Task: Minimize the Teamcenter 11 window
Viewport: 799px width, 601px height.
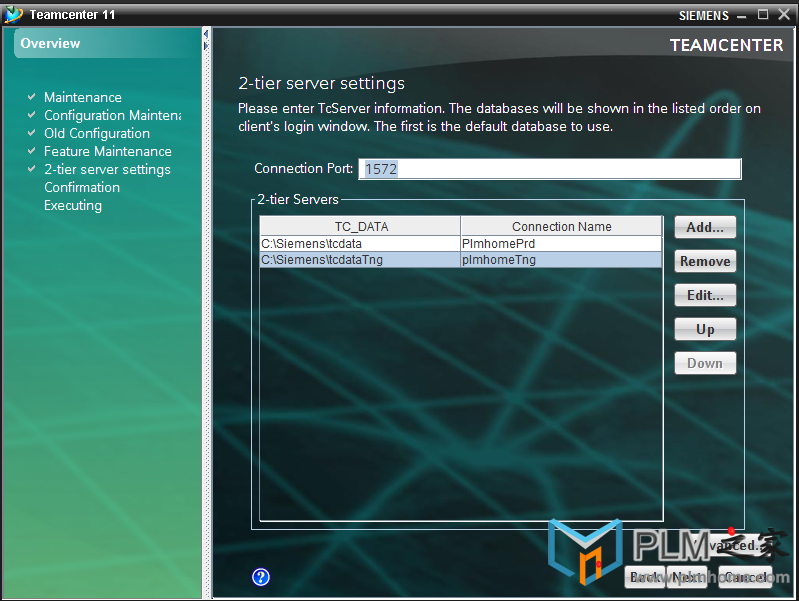Action: click(742, 15)
